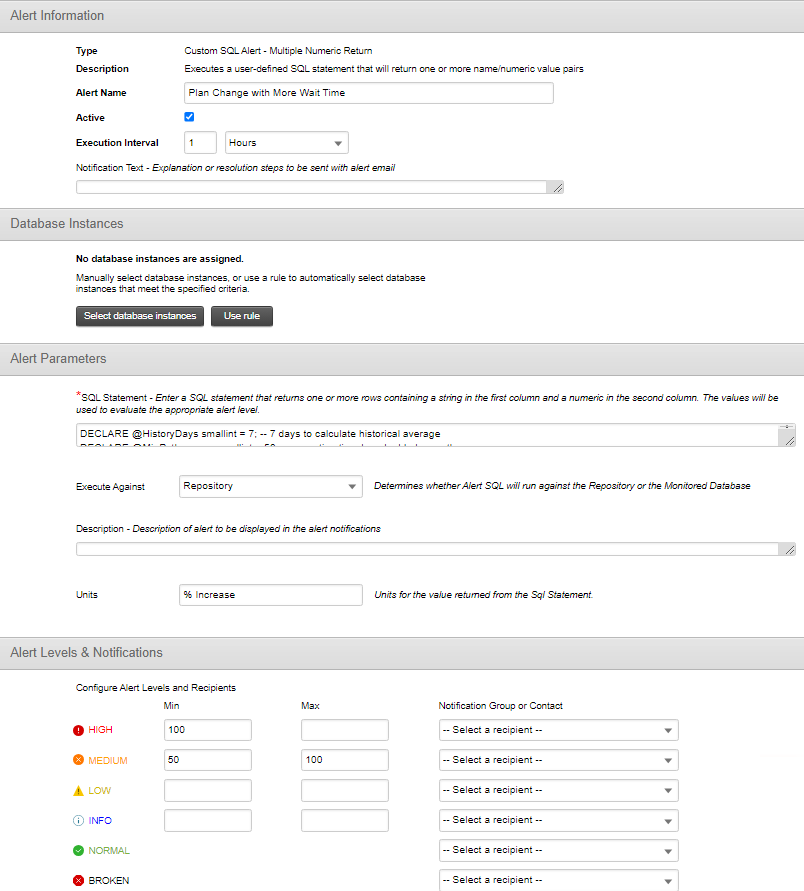This screenshot has height=891, width=804.
Task: Click the green NORMAL checkmark icon
Action: click(78, 851)
